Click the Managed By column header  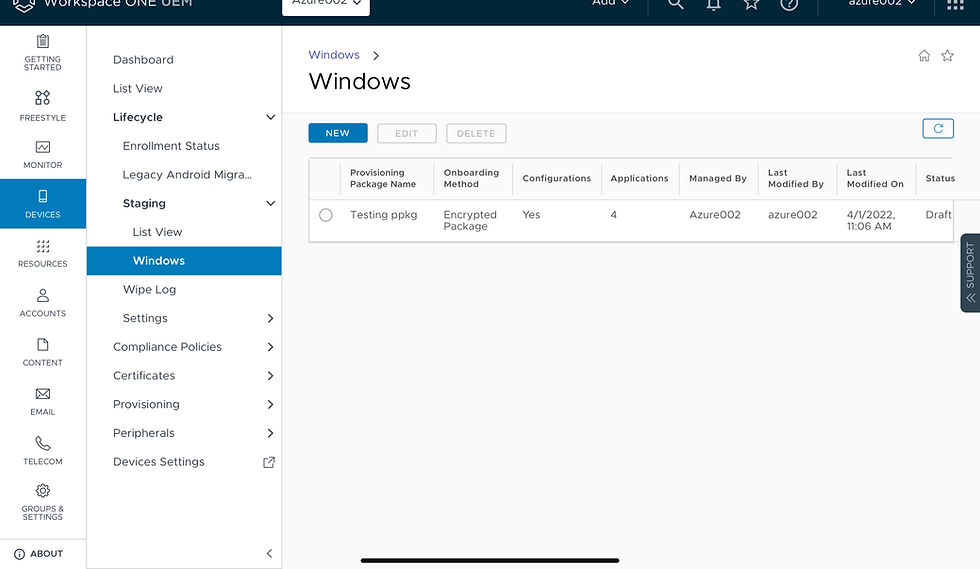coord(718,178)
